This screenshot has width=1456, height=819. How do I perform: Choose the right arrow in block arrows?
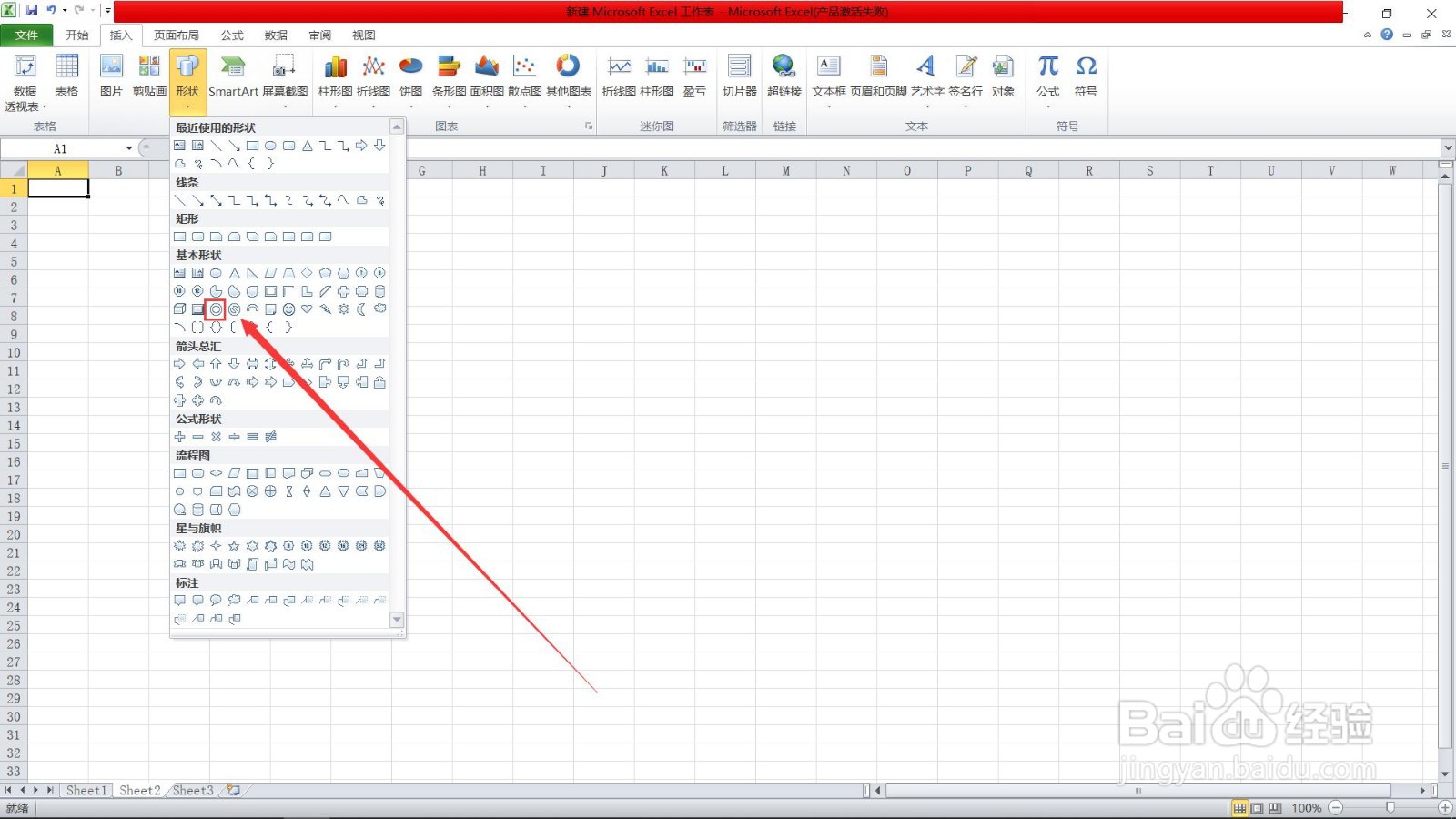click(x=179, y=364)
